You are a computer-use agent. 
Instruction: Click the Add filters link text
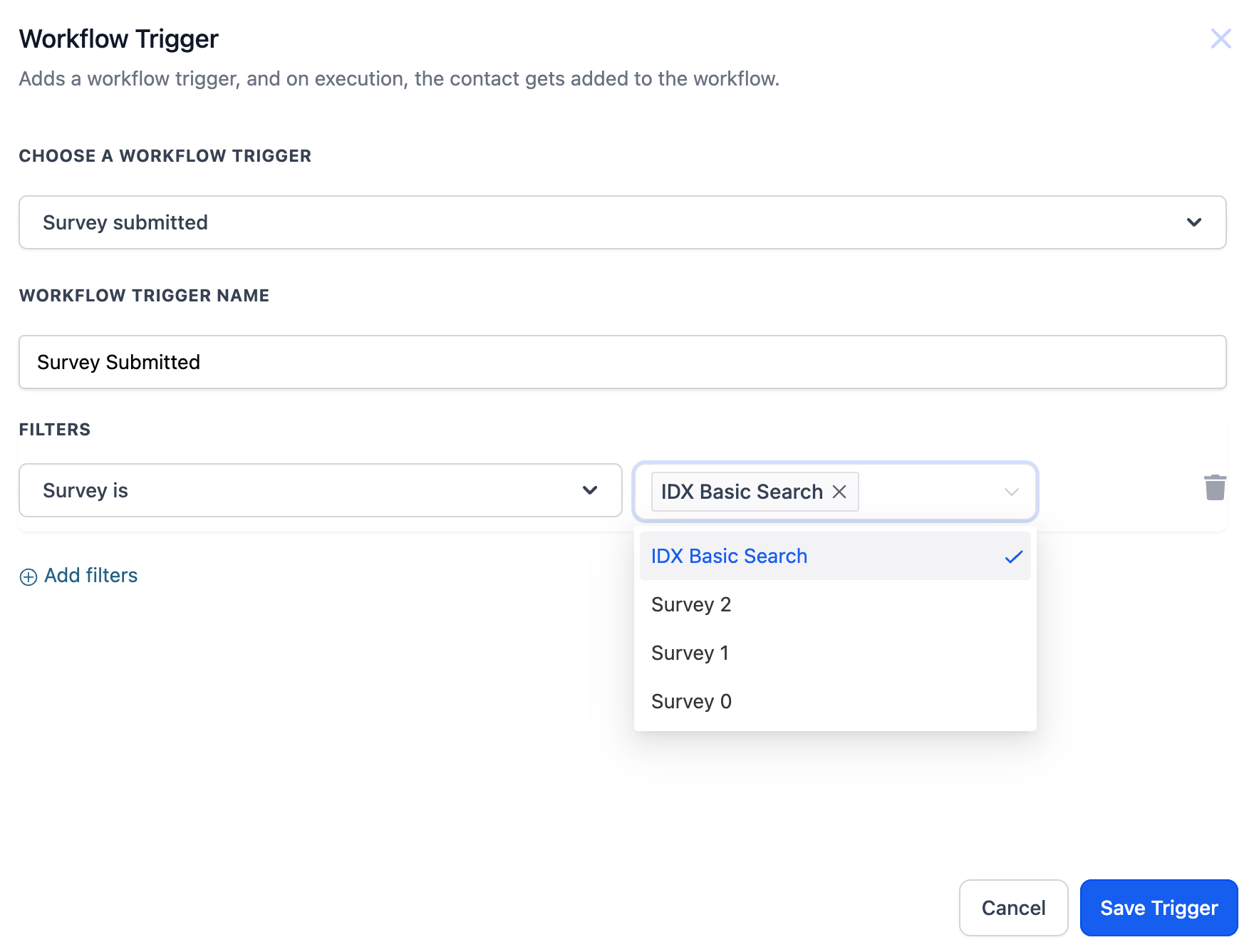pos(91,576)
